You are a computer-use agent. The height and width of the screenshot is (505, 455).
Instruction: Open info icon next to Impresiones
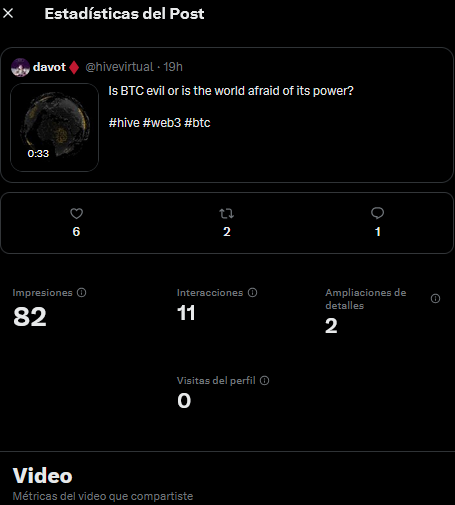pos(82,293)
